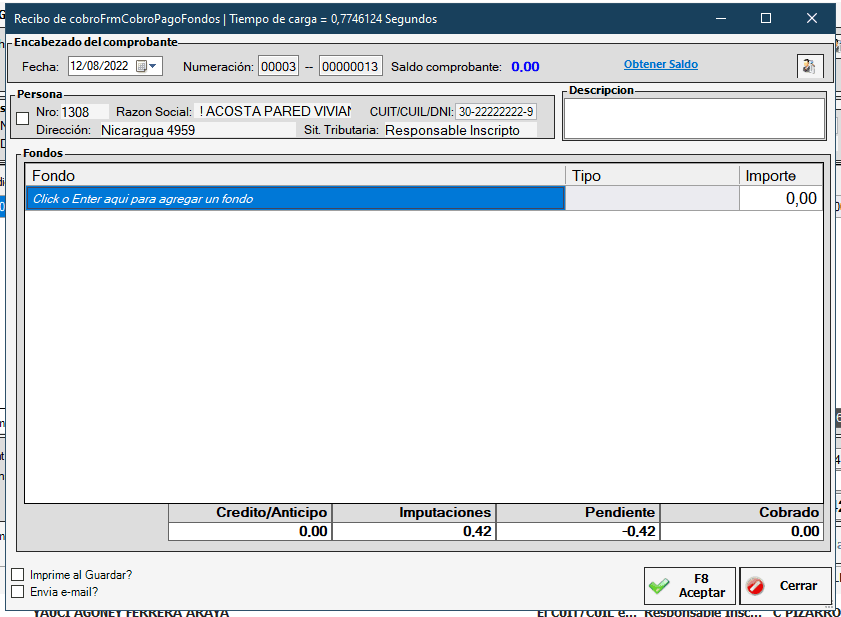Enable Envia e-mail checkbox
The height and width of the screenshot is (617, 841).
(x=18, y=591)
